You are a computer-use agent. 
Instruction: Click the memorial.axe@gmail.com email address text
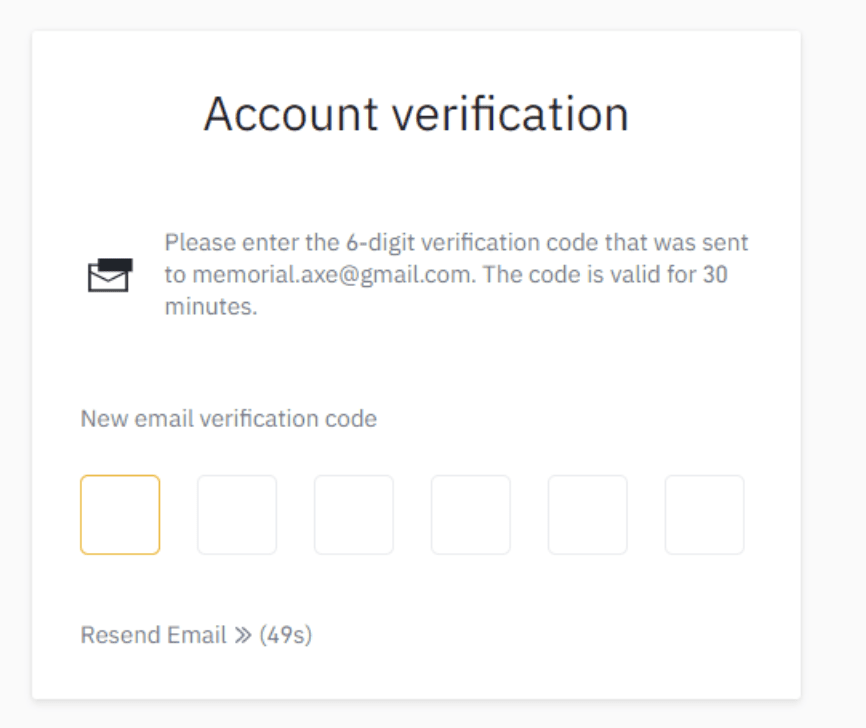(x=334, y=275)
